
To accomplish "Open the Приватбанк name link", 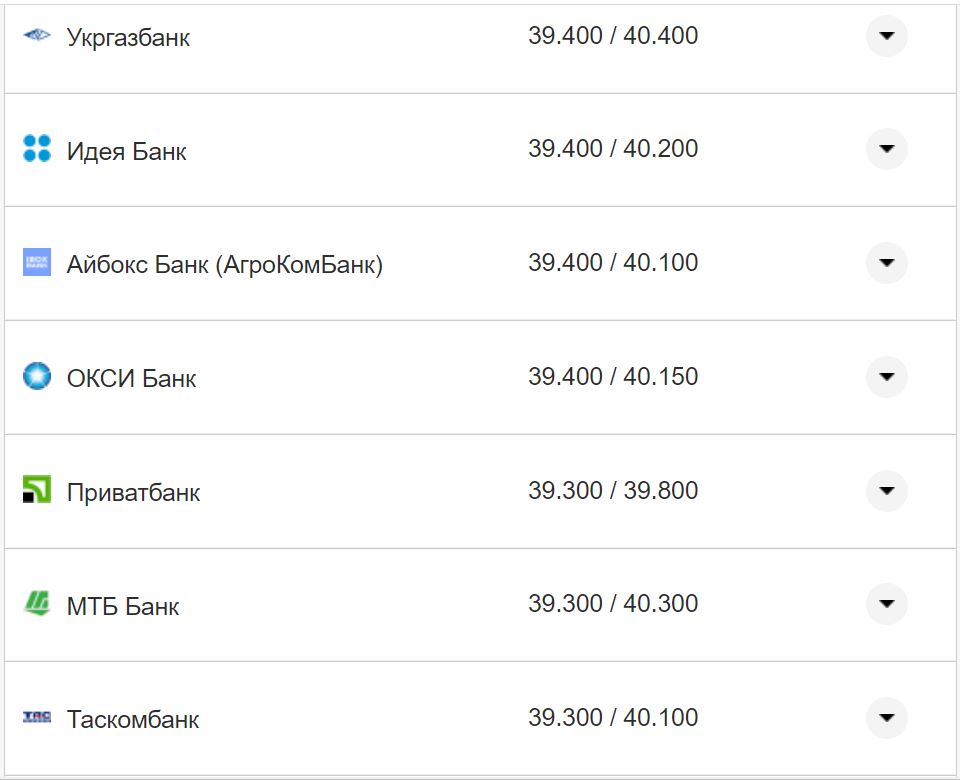I will click(133, 493).
